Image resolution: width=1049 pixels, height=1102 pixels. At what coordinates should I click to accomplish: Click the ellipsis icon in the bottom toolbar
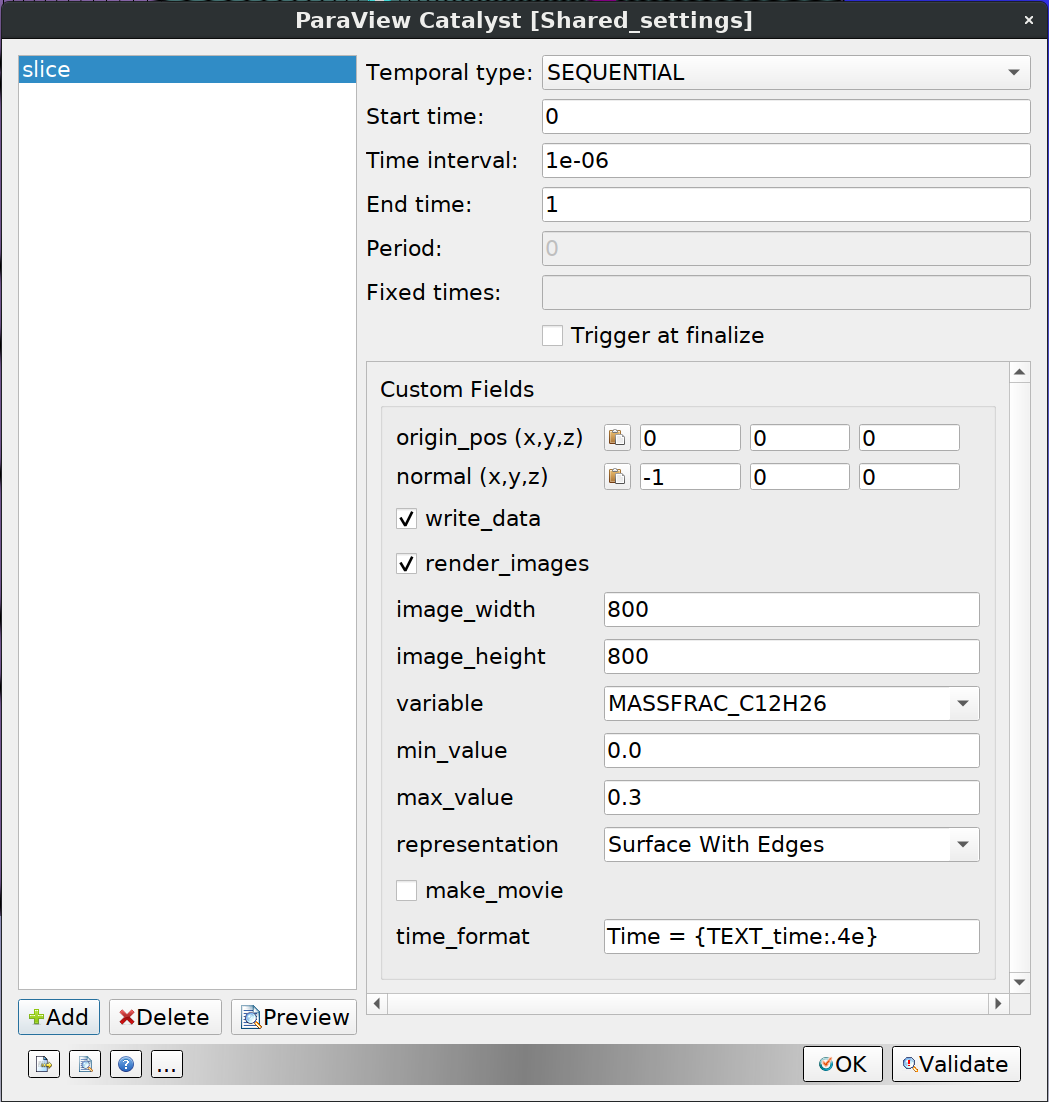167,1064
